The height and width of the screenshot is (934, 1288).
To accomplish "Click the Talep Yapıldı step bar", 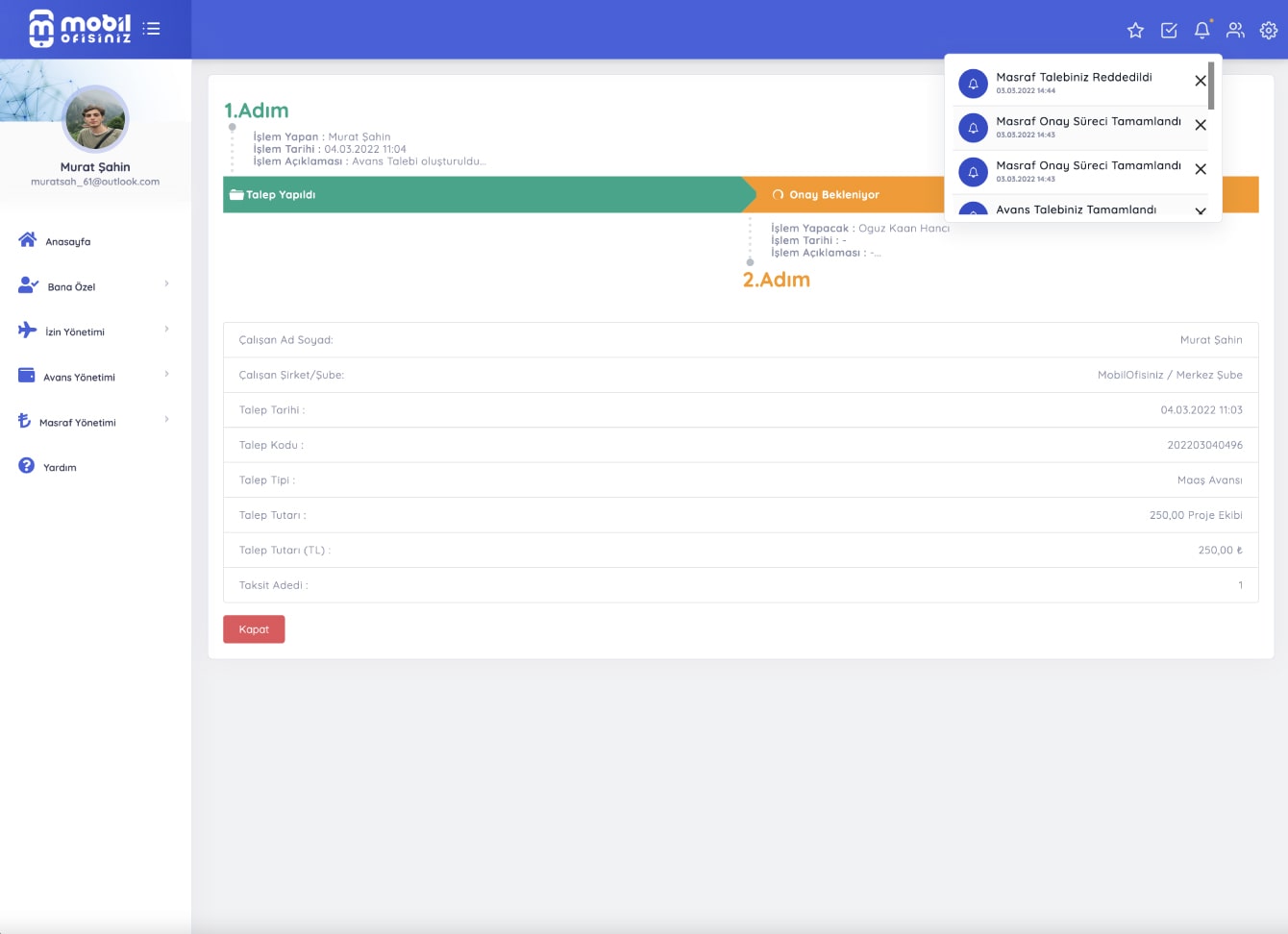I will coord(481,194).
